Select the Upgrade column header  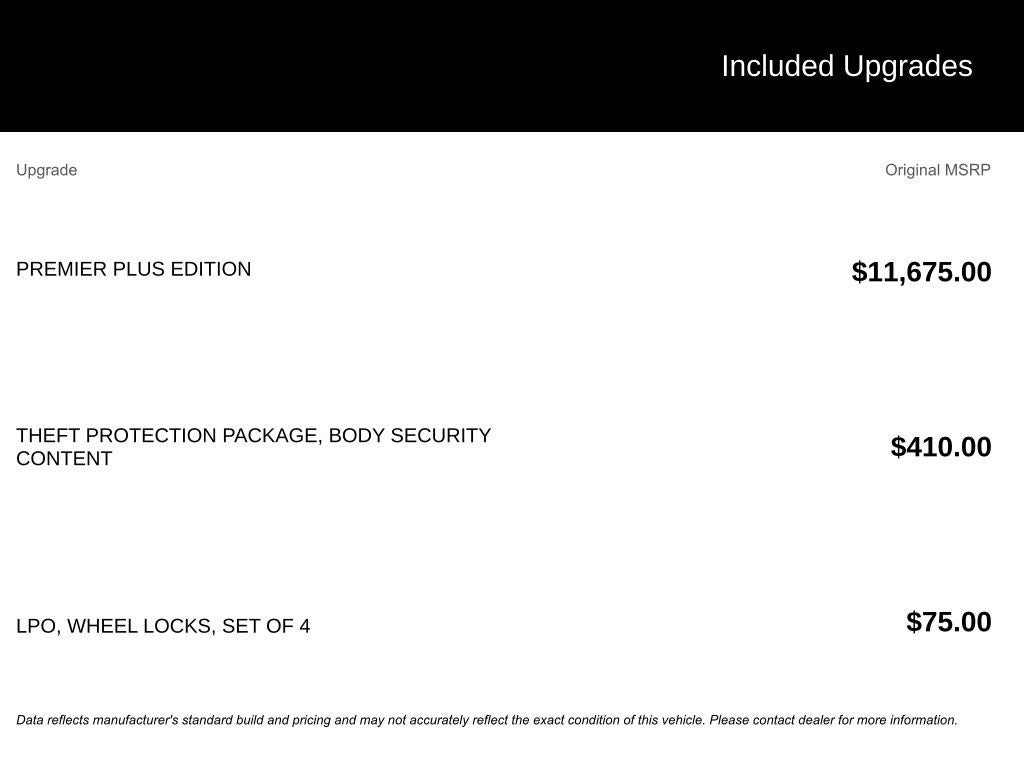click(x=46, y=170)
